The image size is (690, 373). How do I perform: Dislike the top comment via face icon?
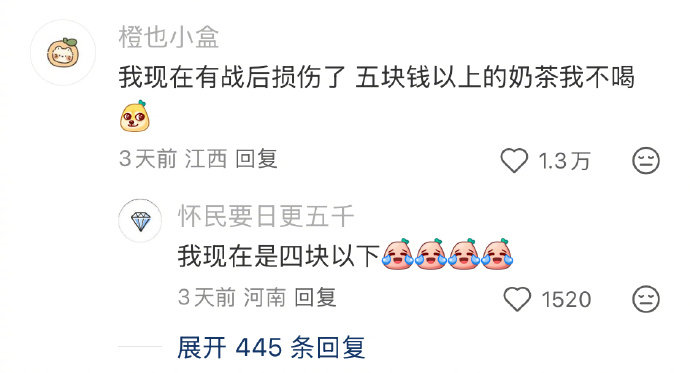pos(646,160)
